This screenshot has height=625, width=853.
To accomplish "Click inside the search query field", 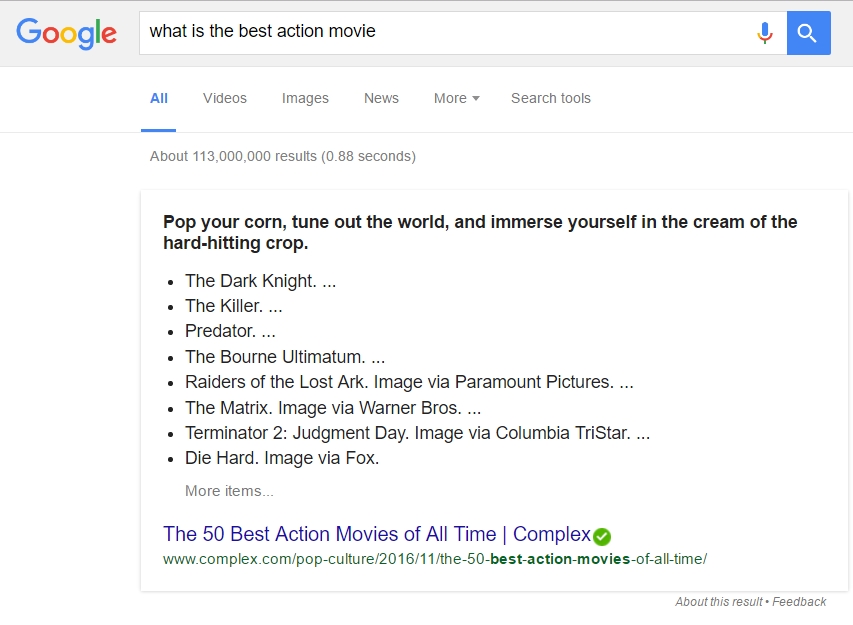I will (440, 32).
